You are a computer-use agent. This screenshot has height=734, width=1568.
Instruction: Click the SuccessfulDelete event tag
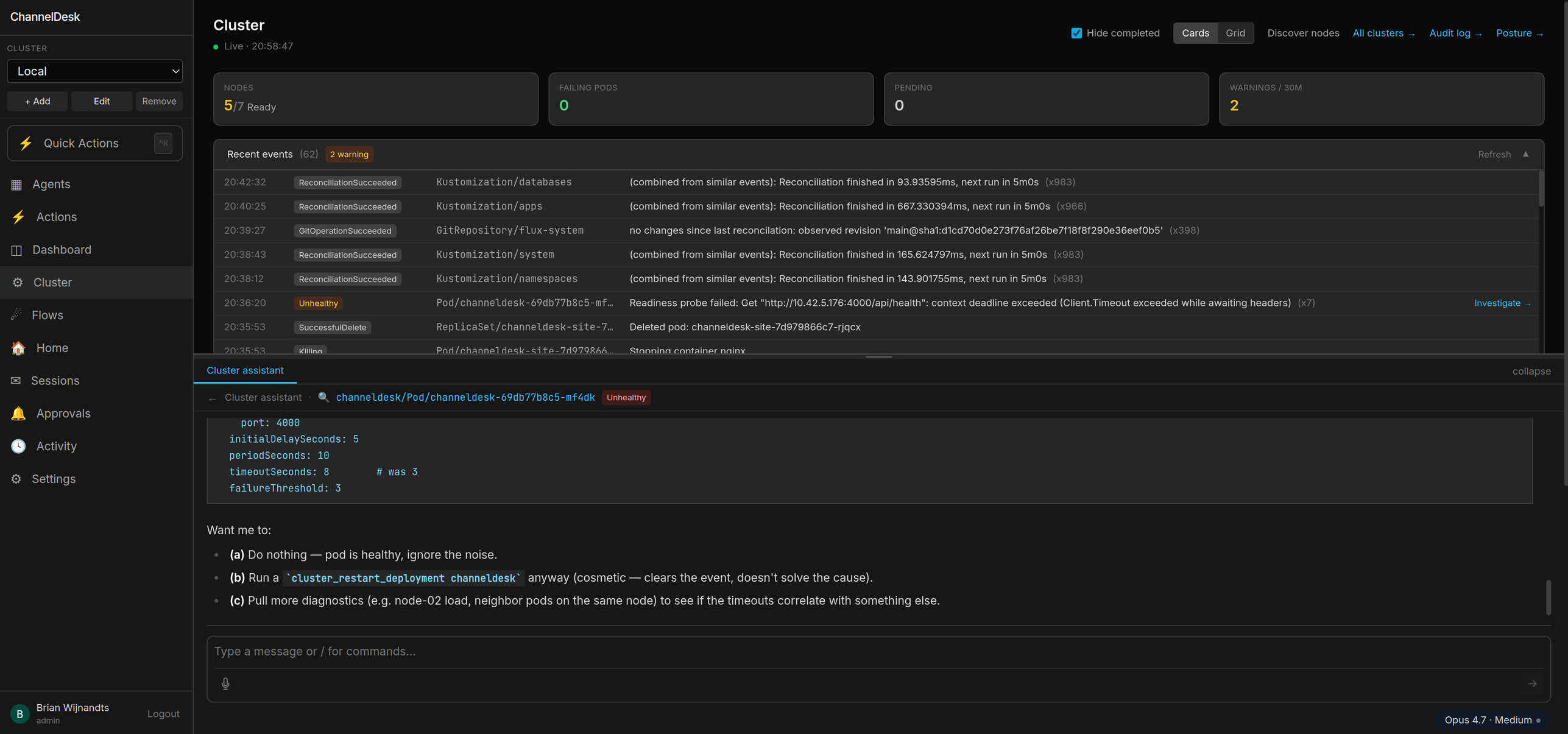pyautogui.click(x=333, y=327)
